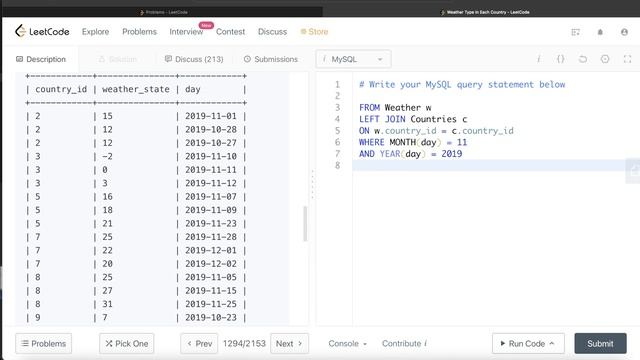Image resolution: width=640 pixels, height=360 pixels.
Task: Visit the Store link
Action: click(x=314, y=31)
